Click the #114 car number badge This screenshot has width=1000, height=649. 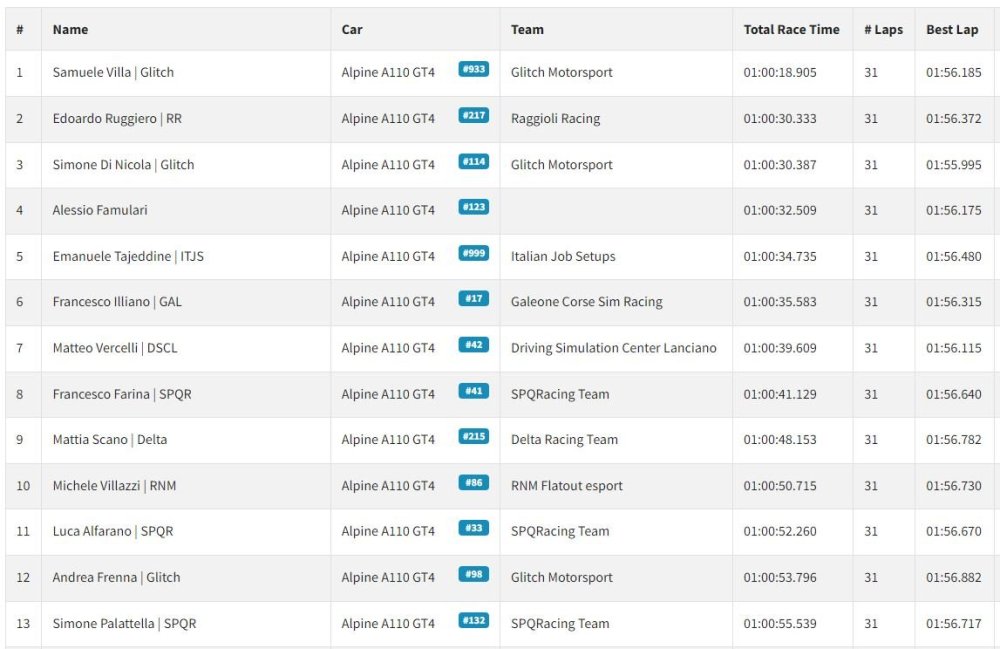point(473,161)
